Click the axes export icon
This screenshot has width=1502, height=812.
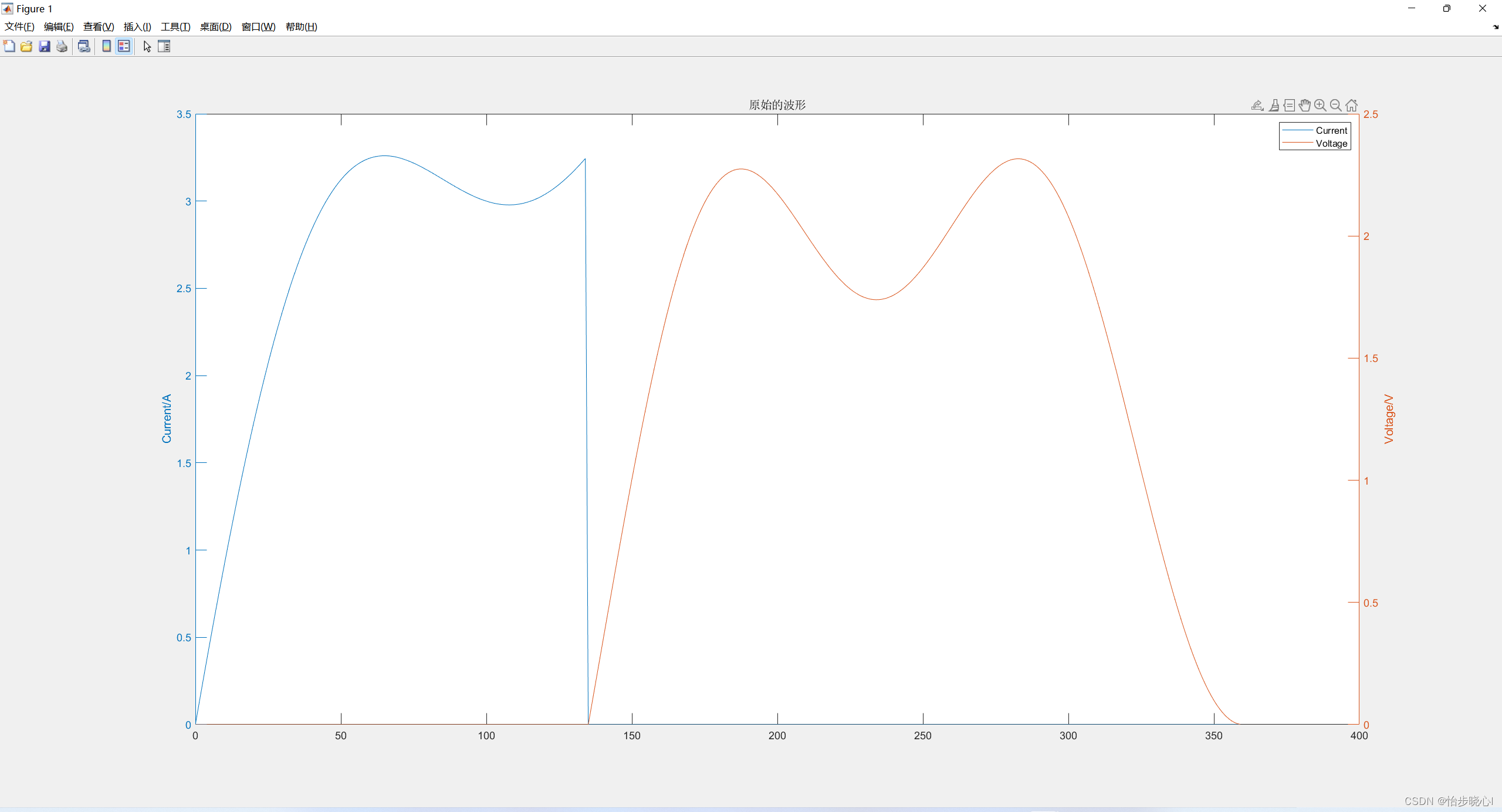1257,105
